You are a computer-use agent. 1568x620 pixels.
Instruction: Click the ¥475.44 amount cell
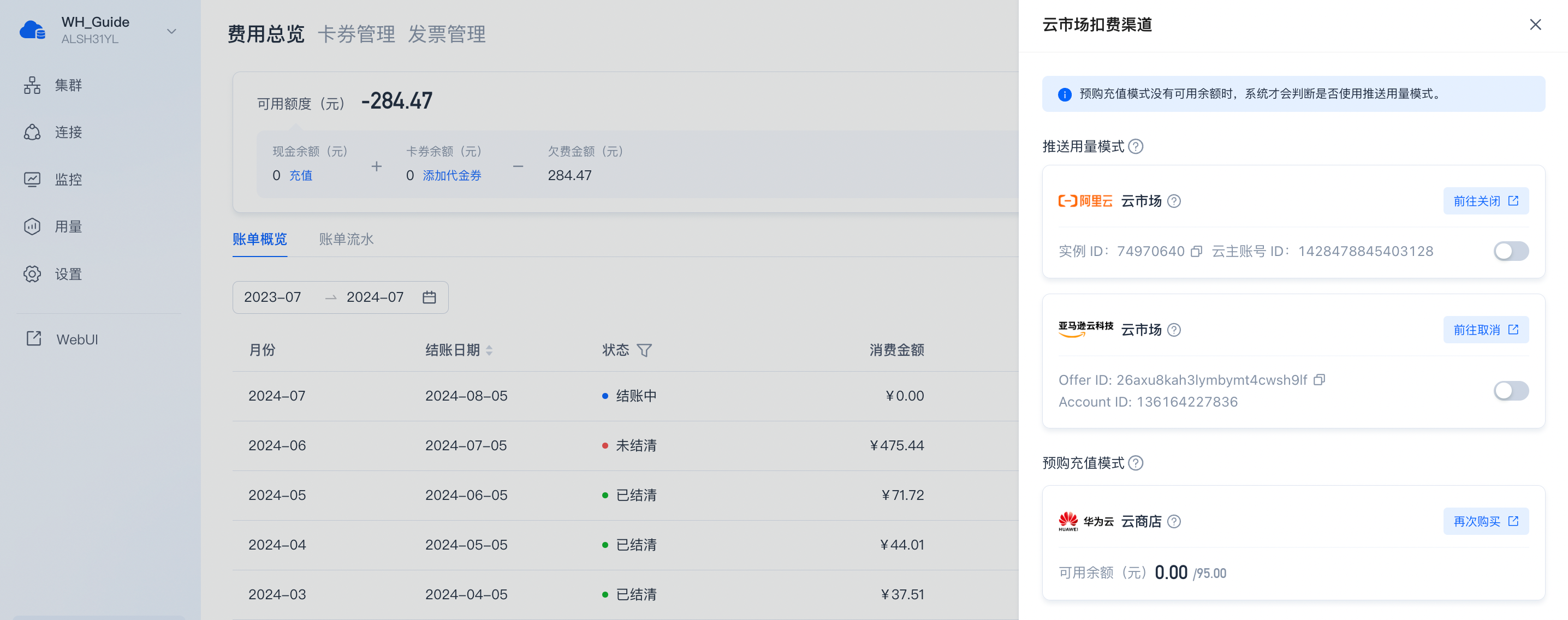[896, 445]
